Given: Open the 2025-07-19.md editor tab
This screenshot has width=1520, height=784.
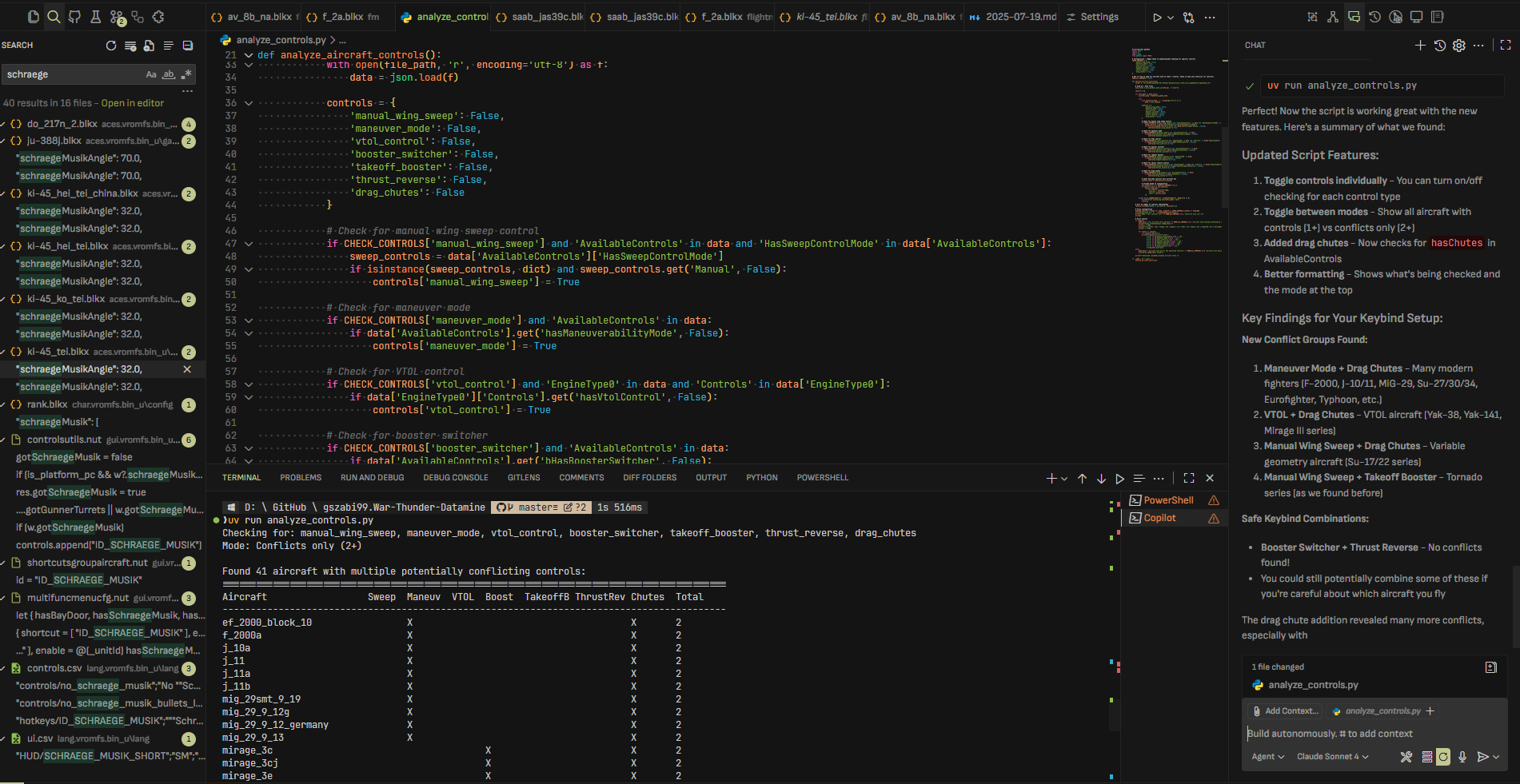Looking at the screenshot, I should point(1011,17).
